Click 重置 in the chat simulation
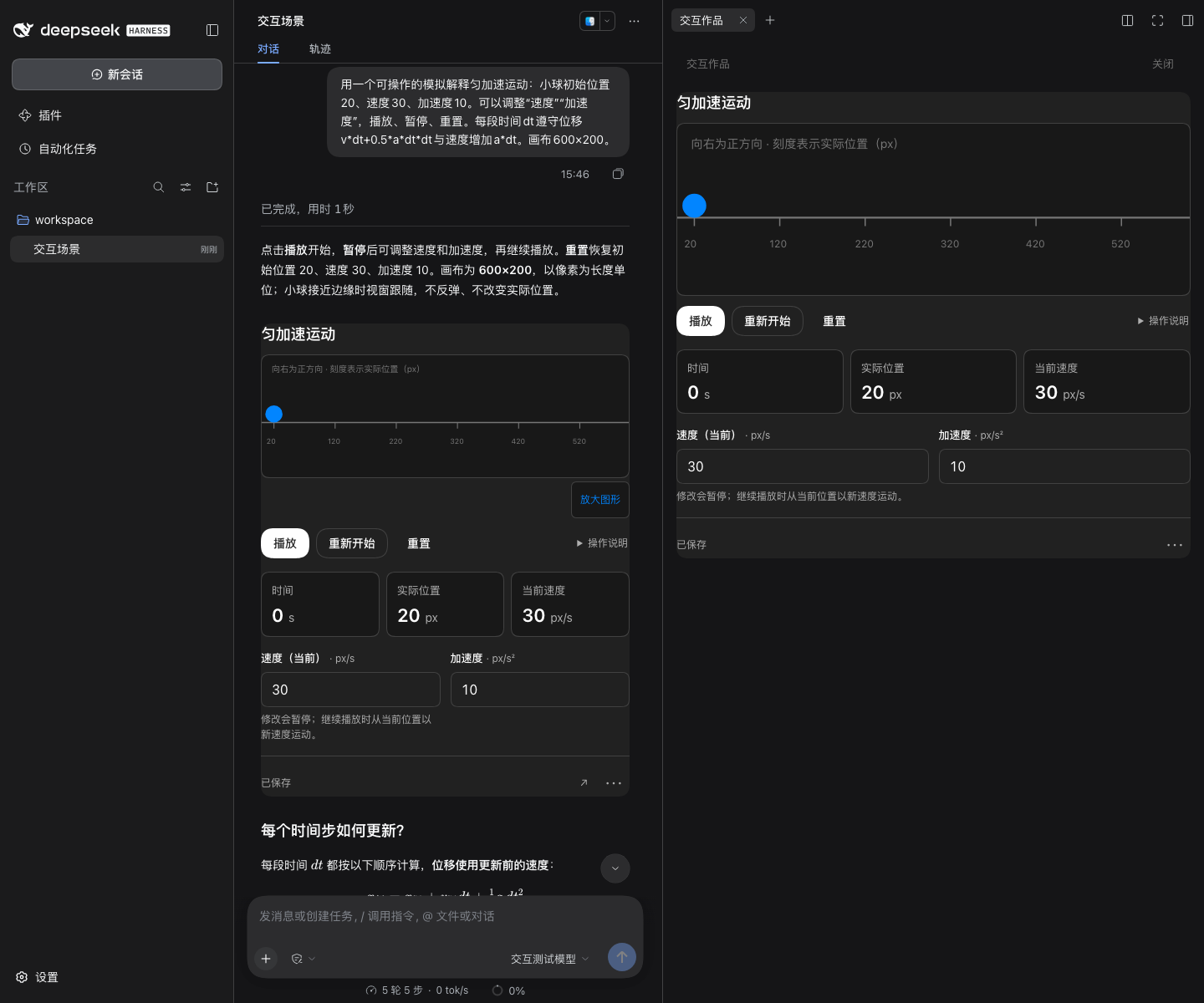 click(419, 543)
